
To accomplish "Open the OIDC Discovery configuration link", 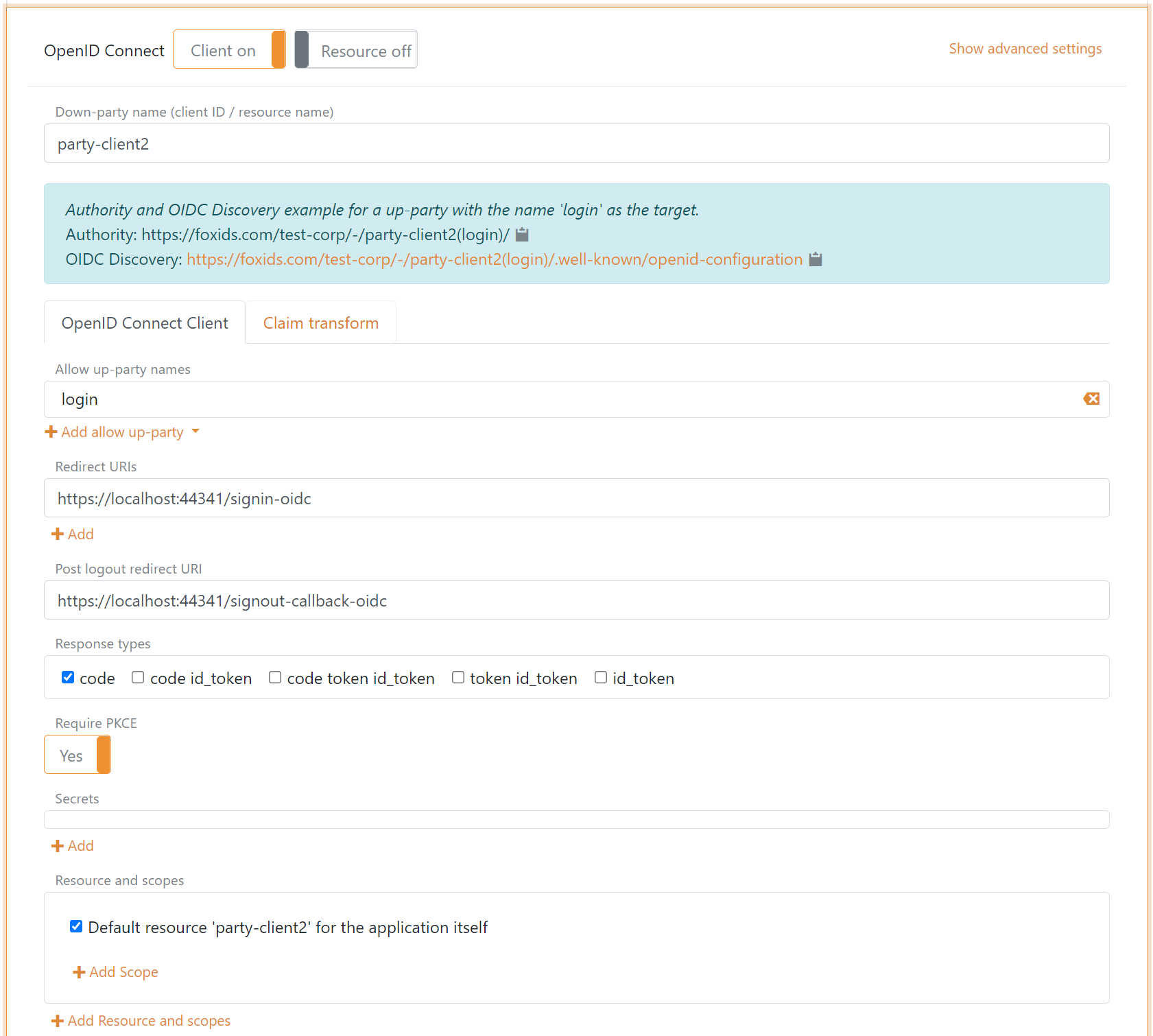I will coord(495,259).
